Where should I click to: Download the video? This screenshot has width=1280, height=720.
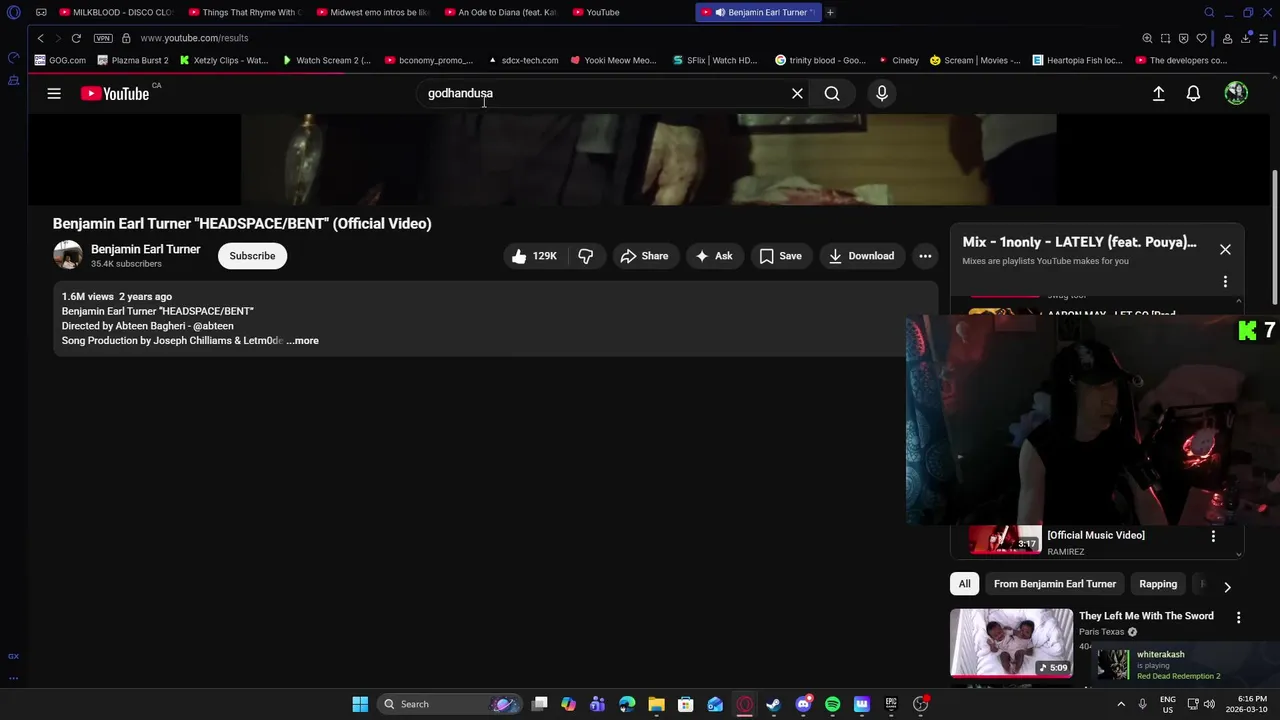(861, 256)
